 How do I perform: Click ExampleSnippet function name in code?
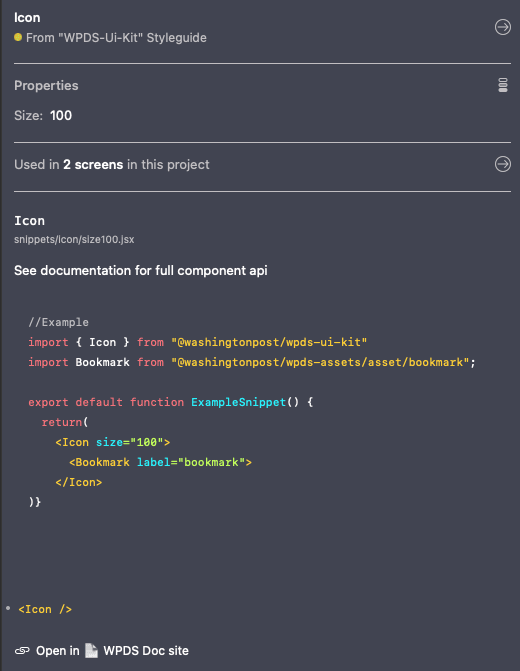[x=238, y=402]
